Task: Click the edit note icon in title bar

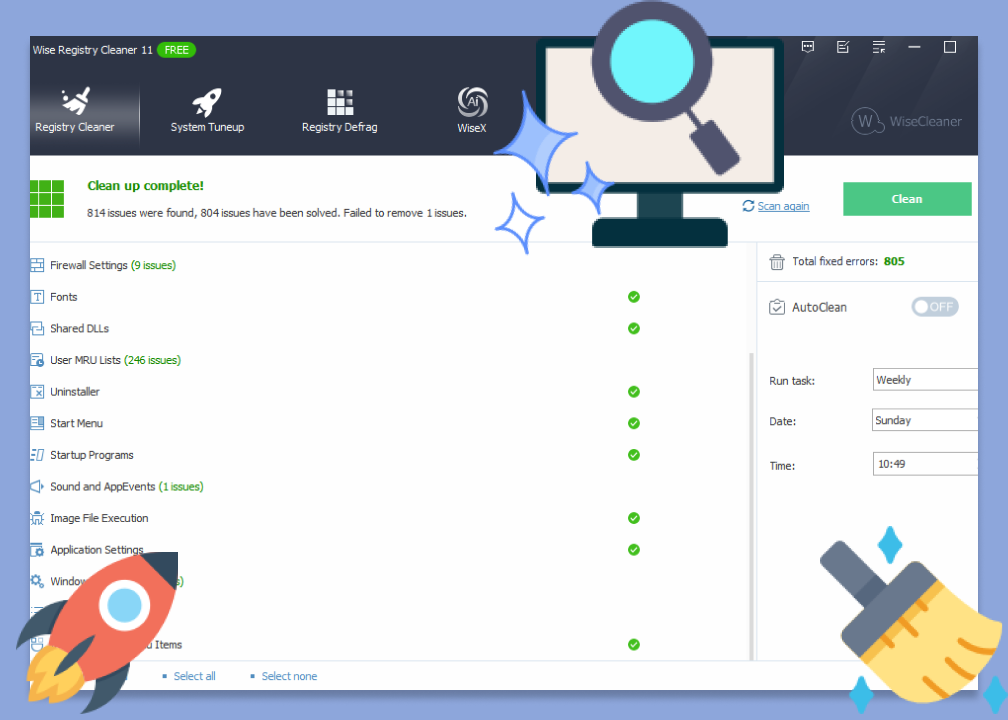Action: point(843,47)
